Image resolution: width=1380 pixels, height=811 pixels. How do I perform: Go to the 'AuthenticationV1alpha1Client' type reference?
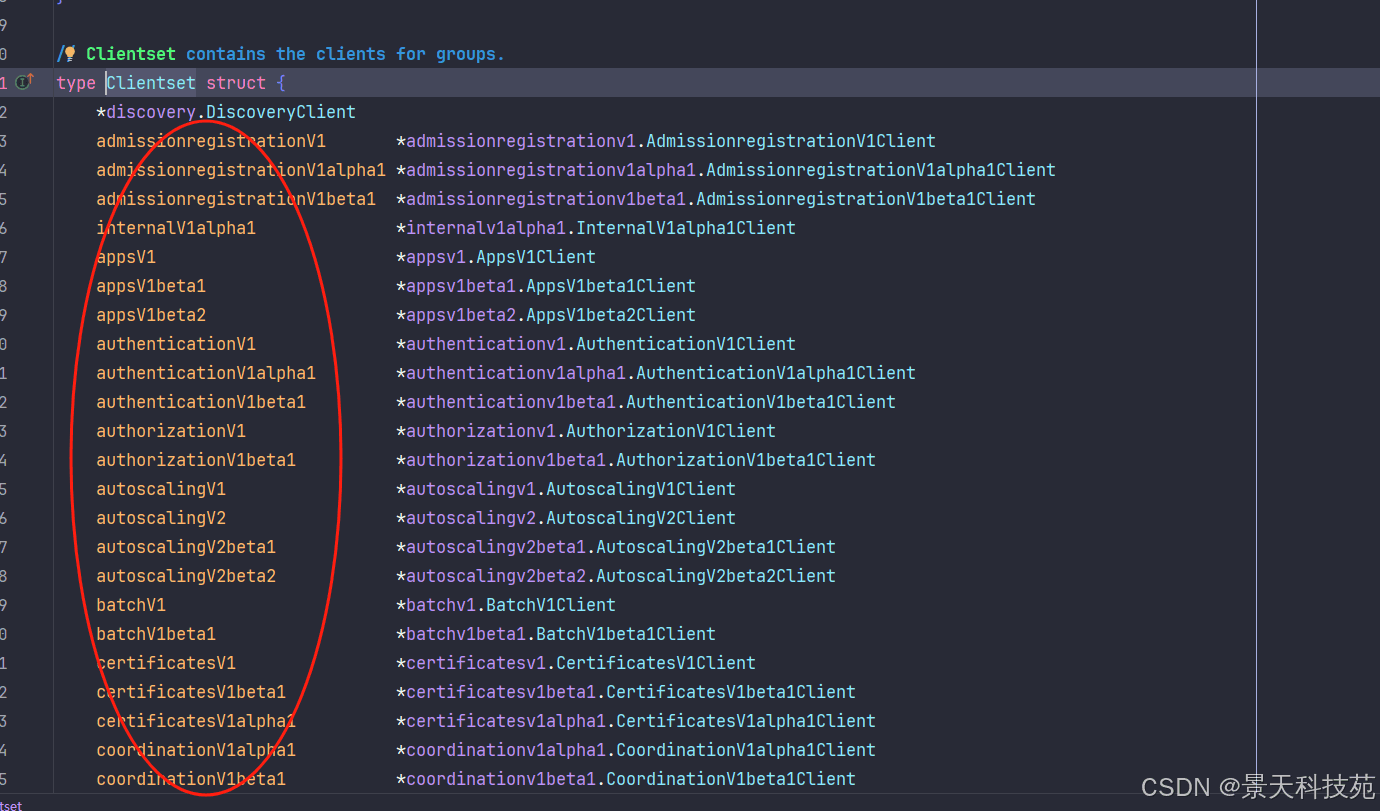pos(776,373)
